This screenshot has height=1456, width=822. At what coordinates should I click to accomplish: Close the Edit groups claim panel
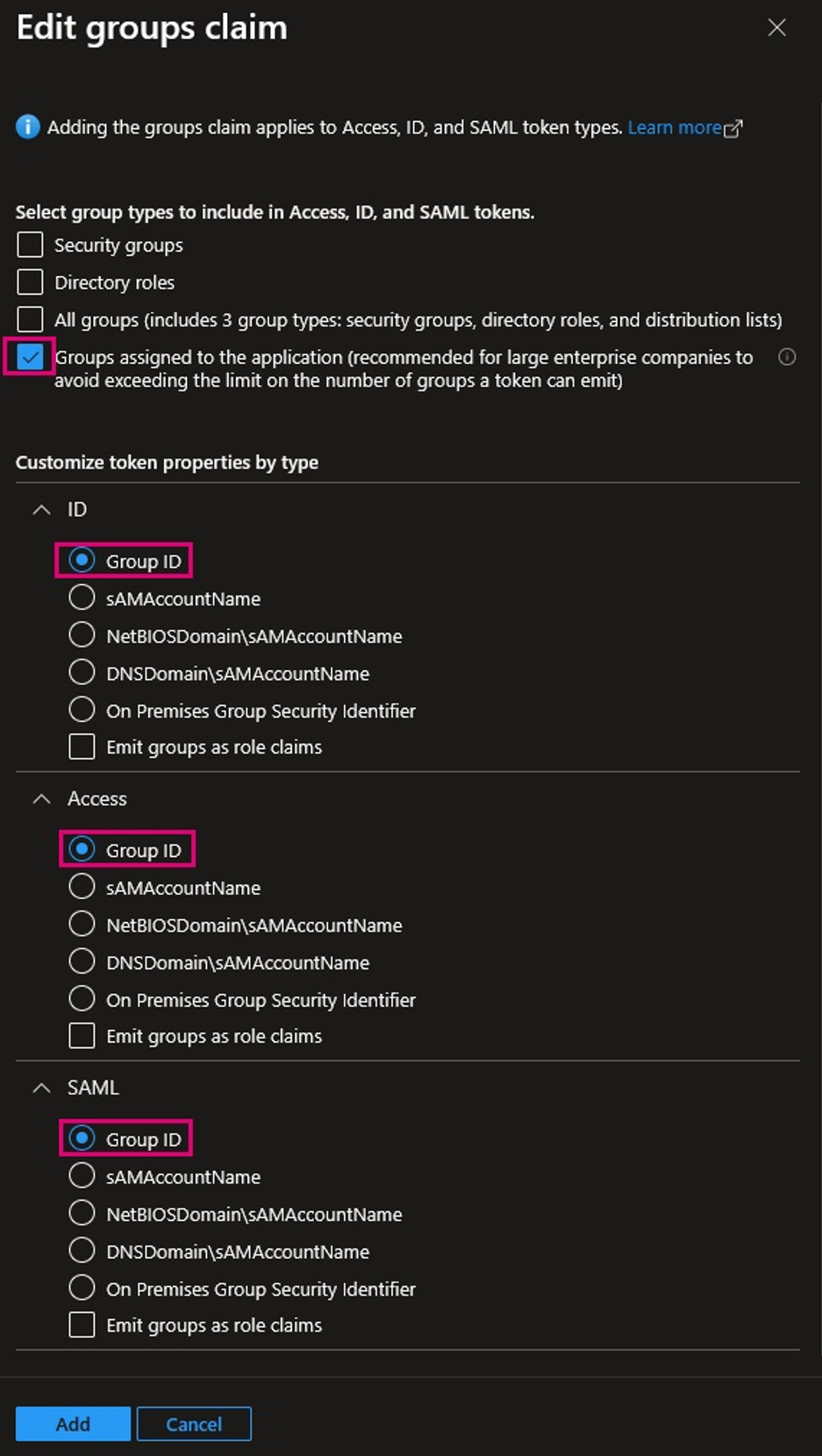point(776,28)
